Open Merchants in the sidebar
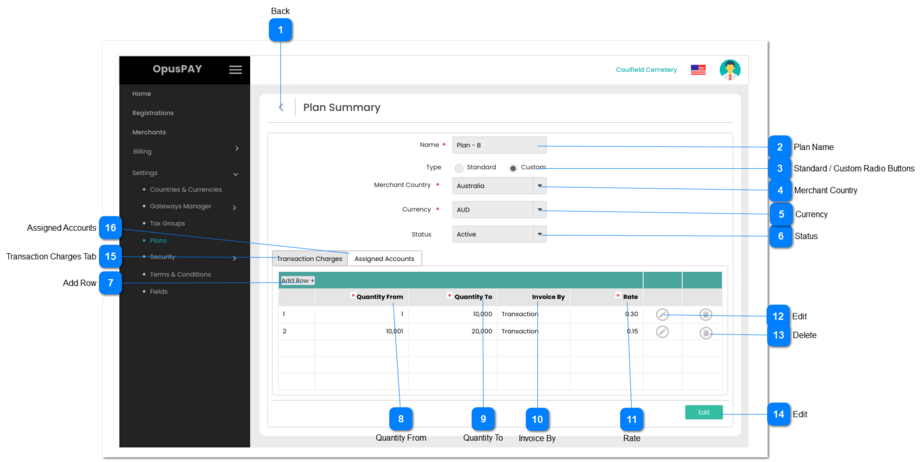The width and height of the screenshot is (923, 462). point(149,132)
